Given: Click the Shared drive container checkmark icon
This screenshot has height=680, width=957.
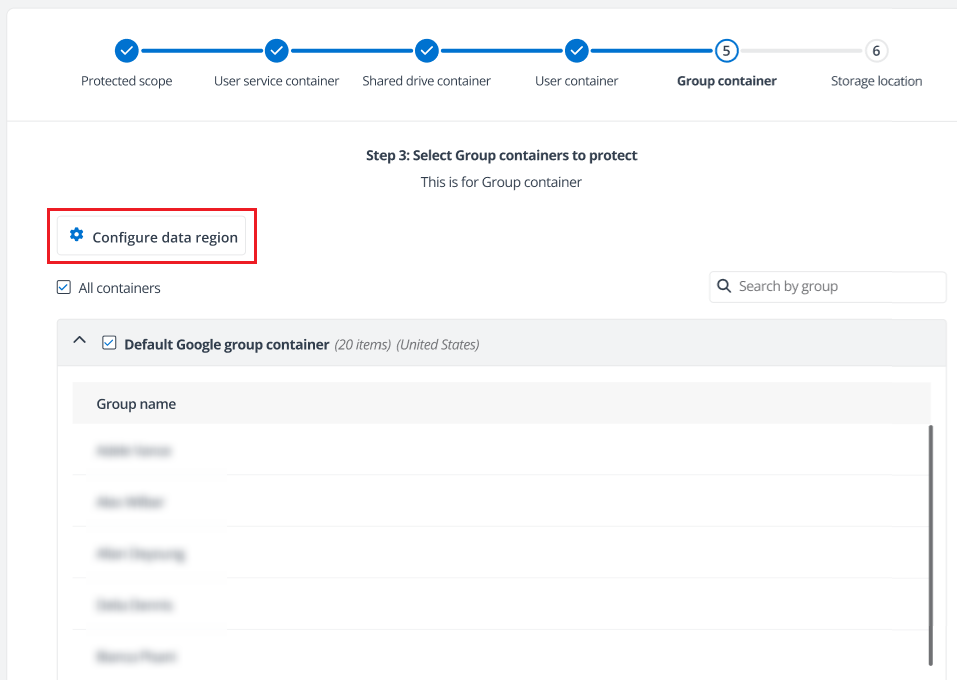Looking at the screenshot, I should tap(426, 50).
